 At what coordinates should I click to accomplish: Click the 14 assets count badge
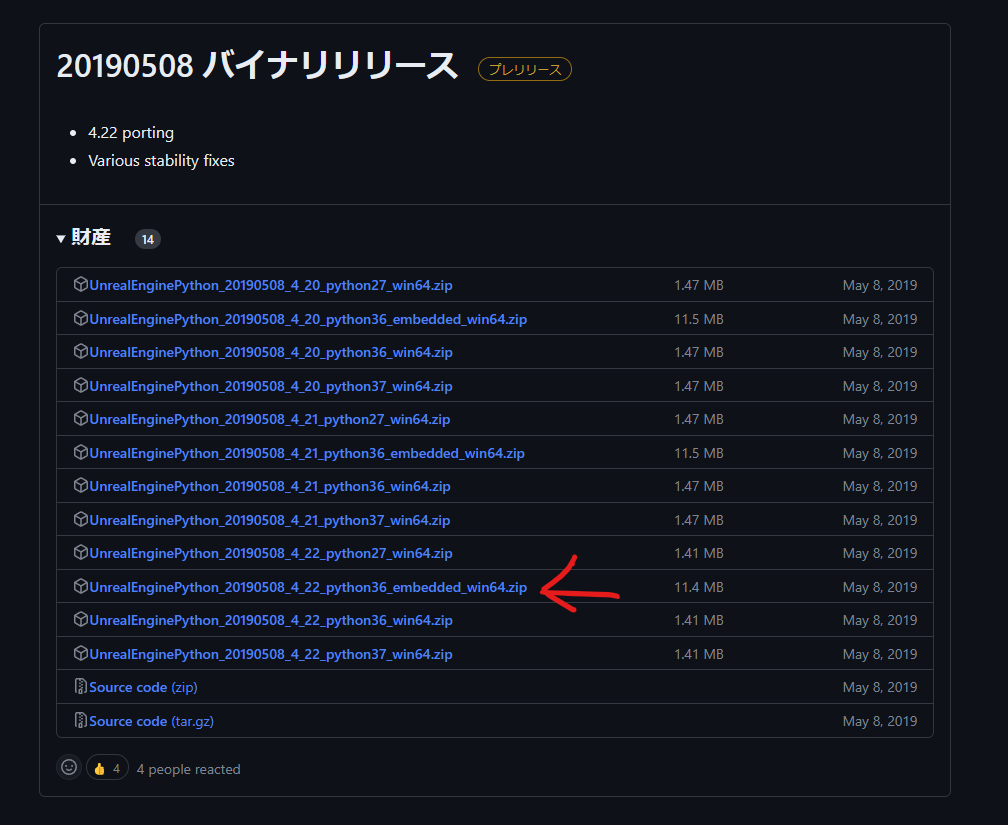point(147,239)
